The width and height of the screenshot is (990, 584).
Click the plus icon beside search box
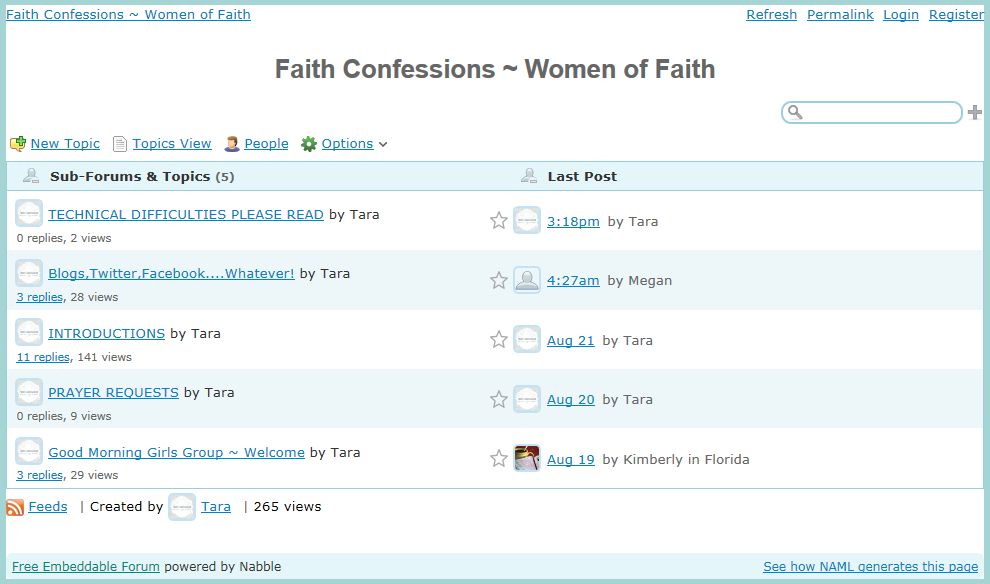(975, 112)
